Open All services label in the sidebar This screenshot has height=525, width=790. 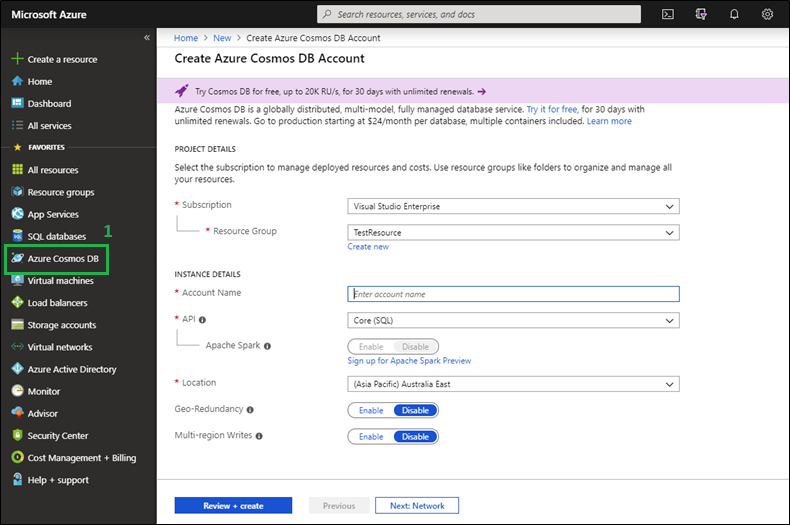[x=49, y=125]
